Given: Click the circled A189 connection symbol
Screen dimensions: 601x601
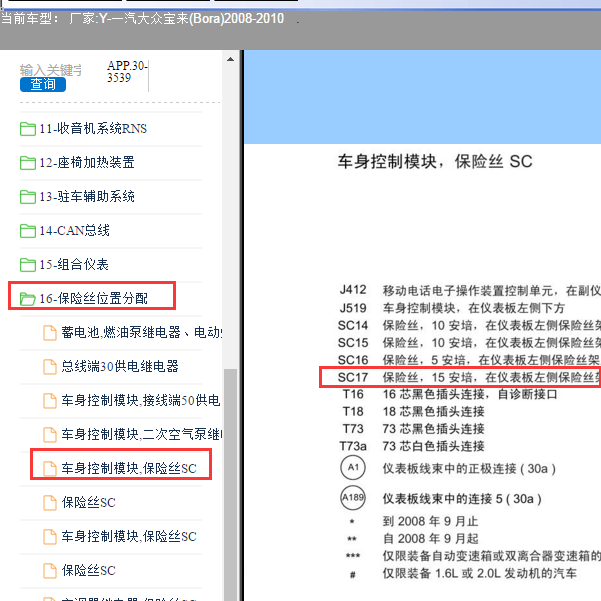Looking at the screenshot, I should click(353, 498).
